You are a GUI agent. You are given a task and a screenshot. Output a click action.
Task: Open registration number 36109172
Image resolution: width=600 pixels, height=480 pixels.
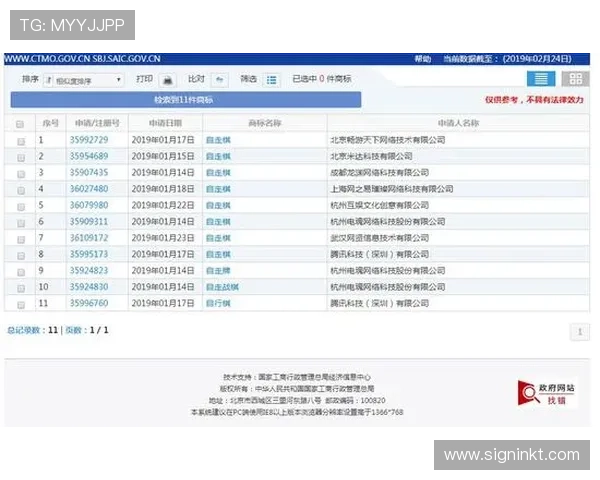point(89,238)
